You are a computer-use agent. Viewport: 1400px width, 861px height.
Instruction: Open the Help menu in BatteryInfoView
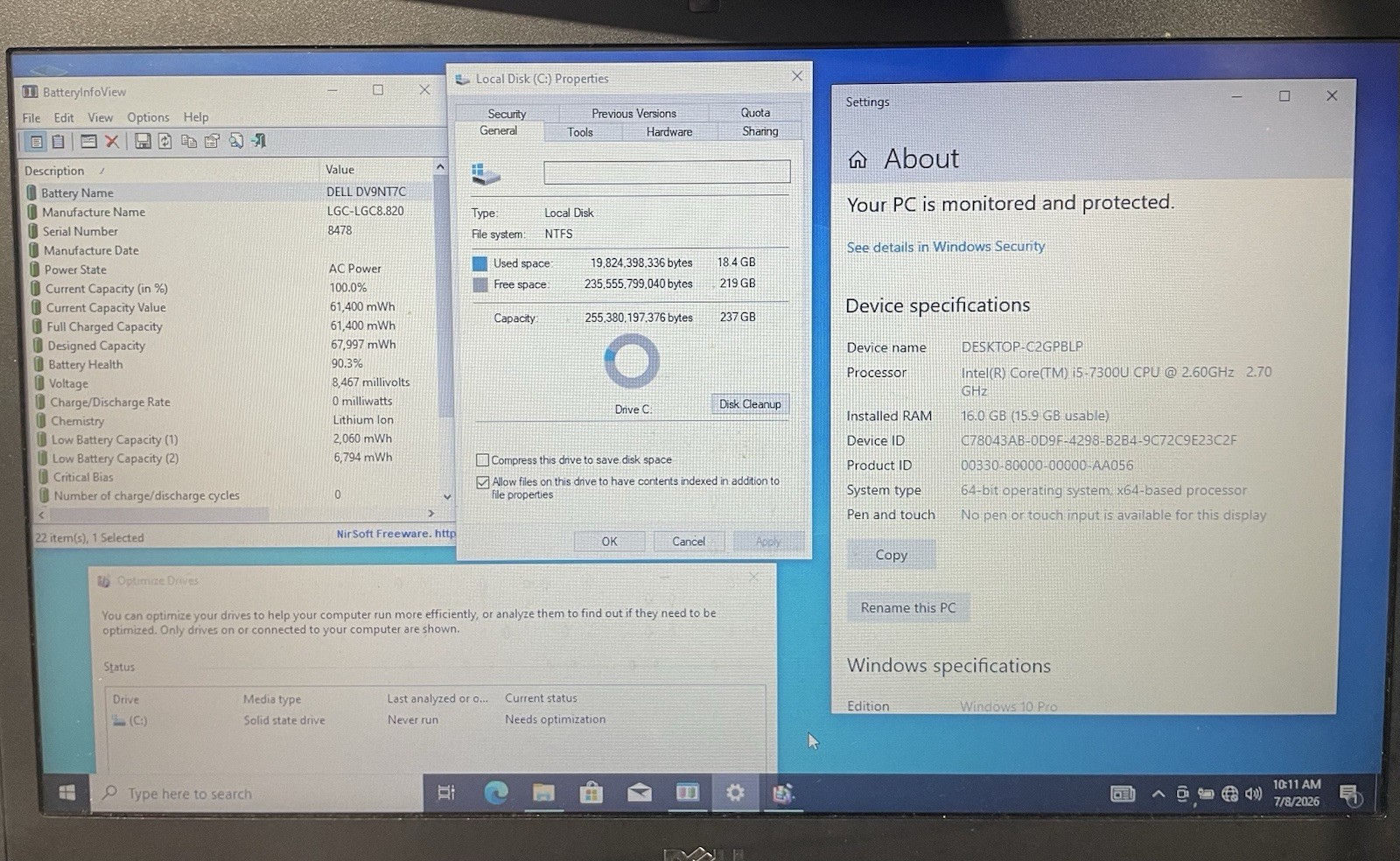click(x=196, y=117)
